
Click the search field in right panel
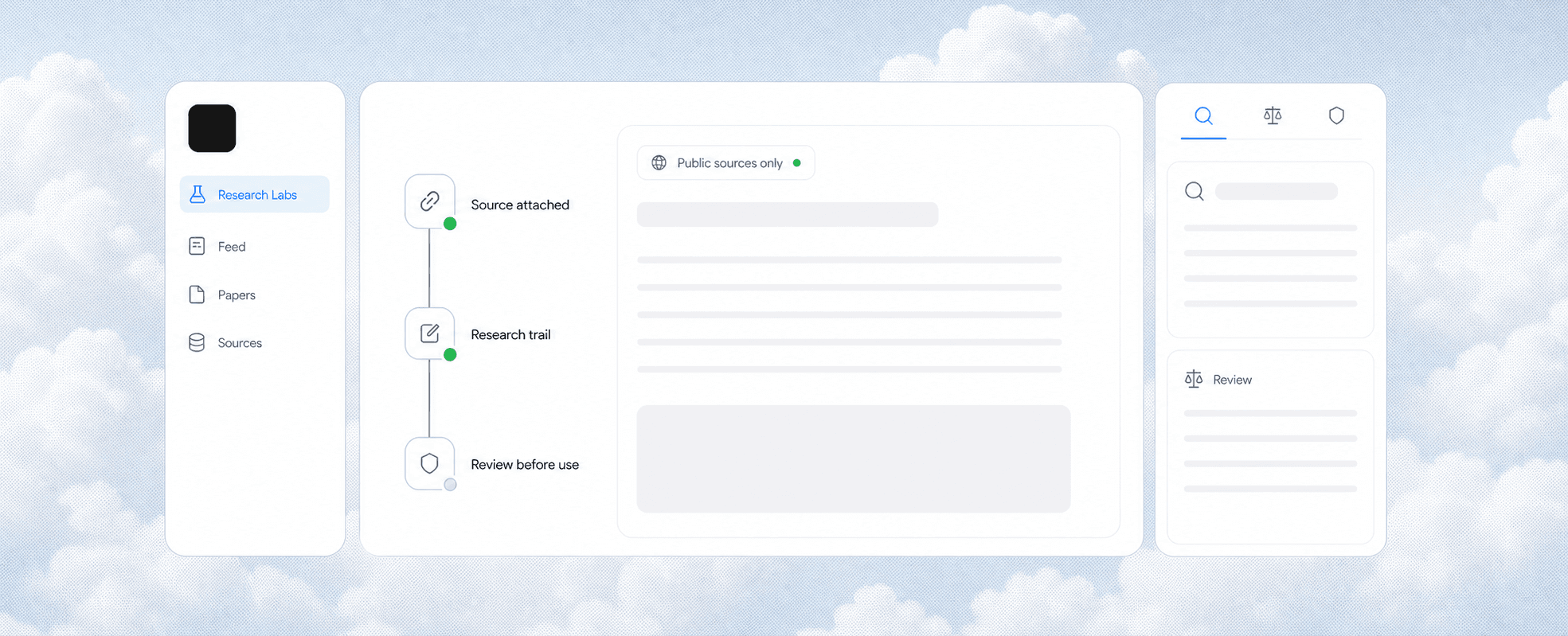1277,191
